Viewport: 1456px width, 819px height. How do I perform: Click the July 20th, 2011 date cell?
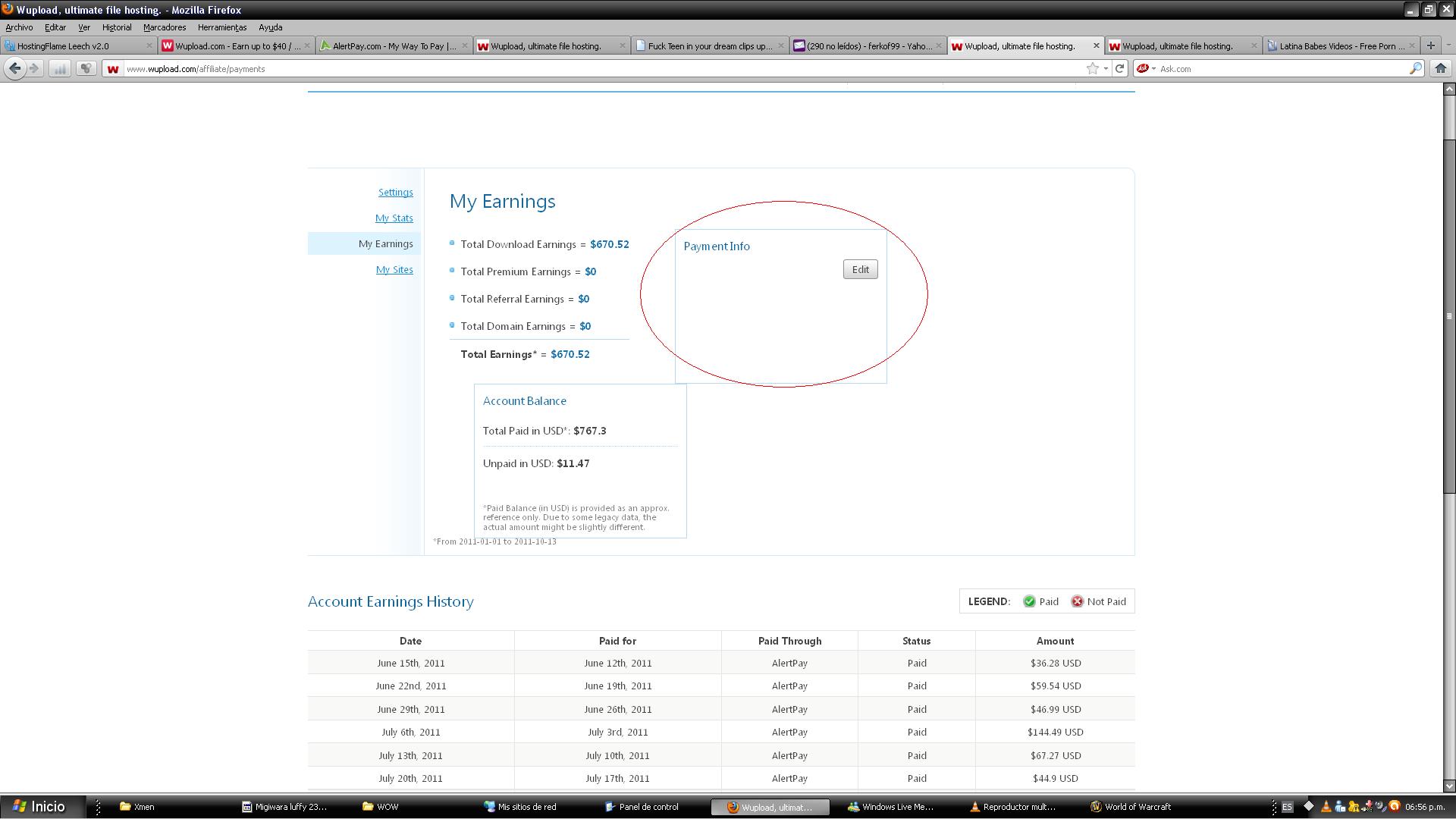(x=409, y=779)
